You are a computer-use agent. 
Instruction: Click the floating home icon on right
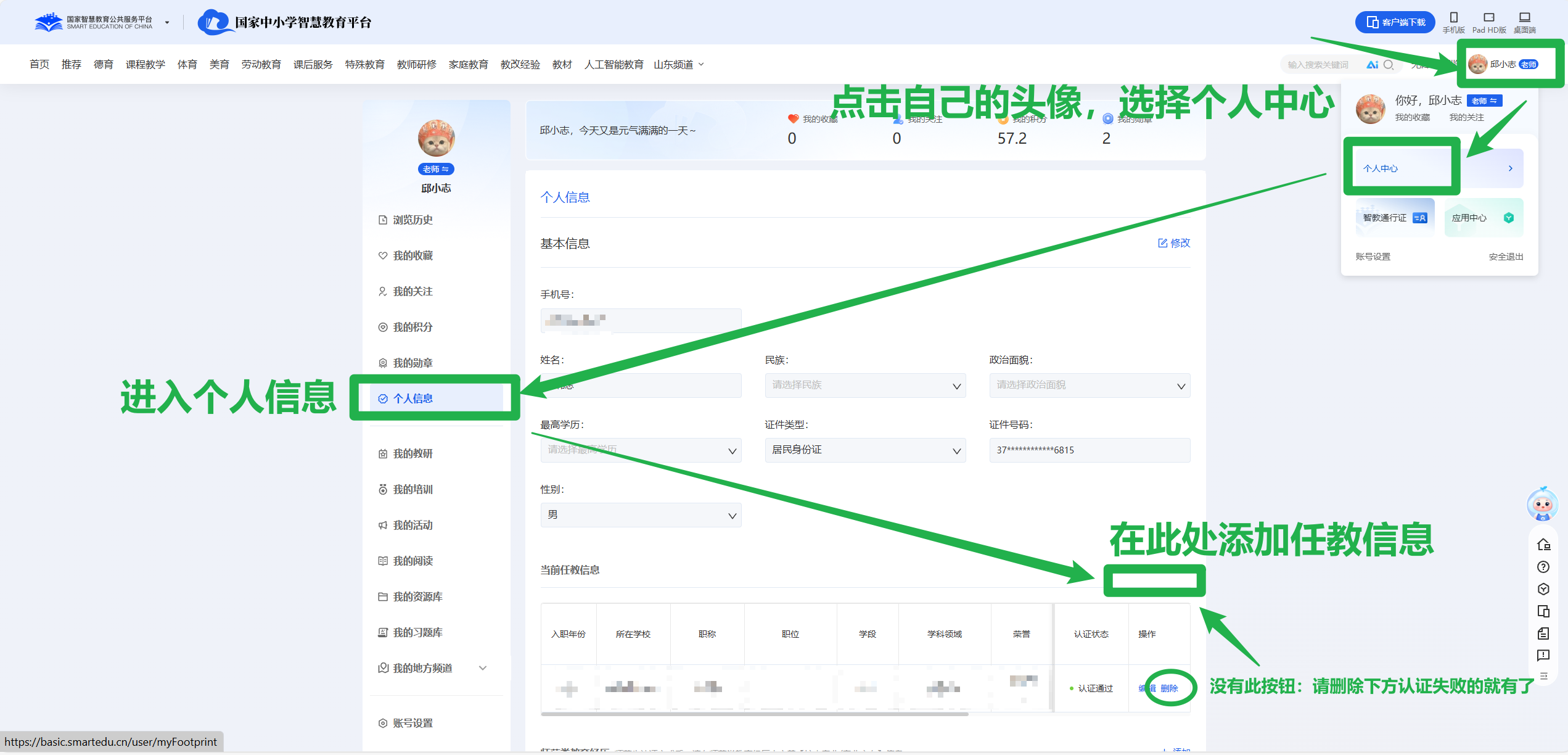coord(1543,545)
